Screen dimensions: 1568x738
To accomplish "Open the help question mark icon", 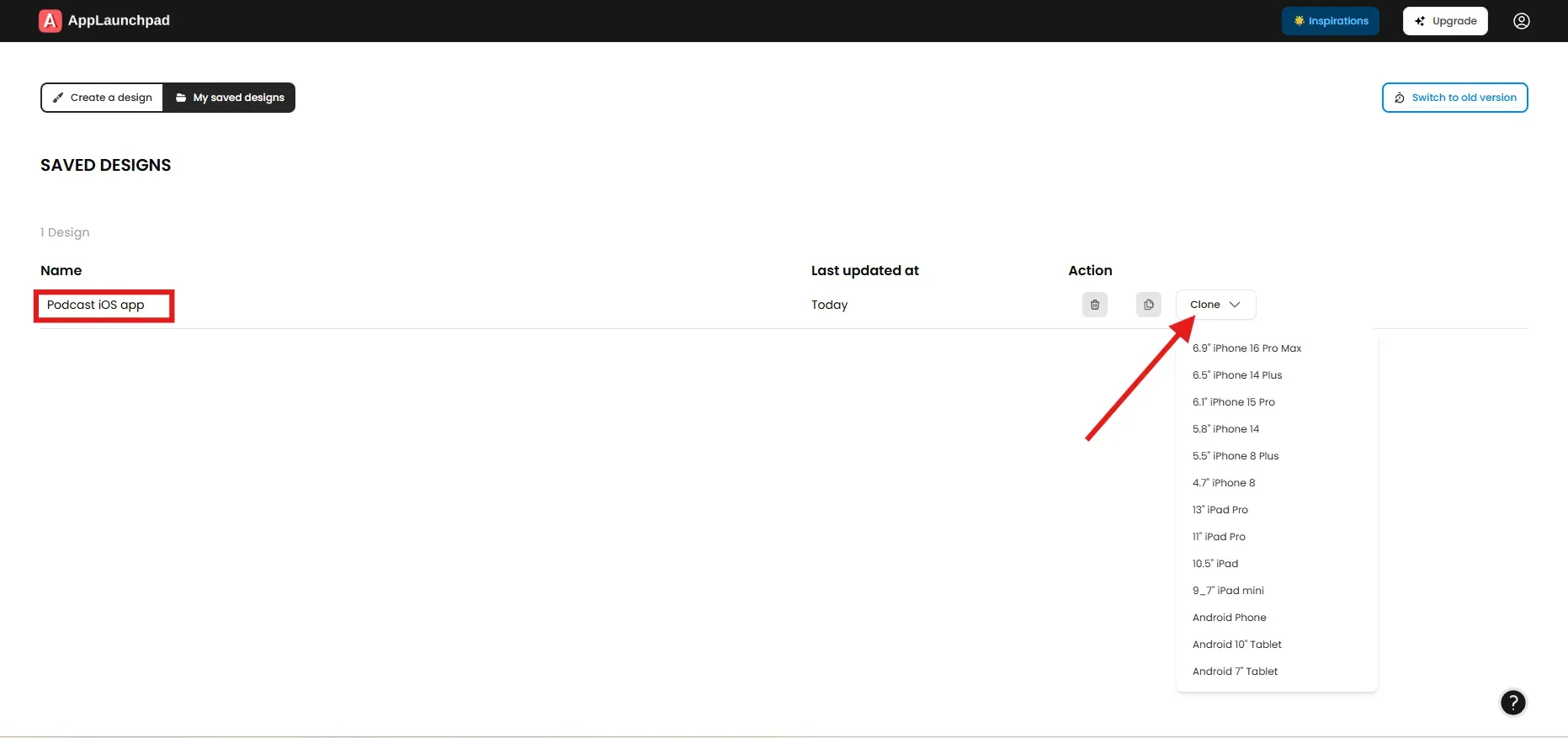I will pyautogui.click(x=1512, y=703).
